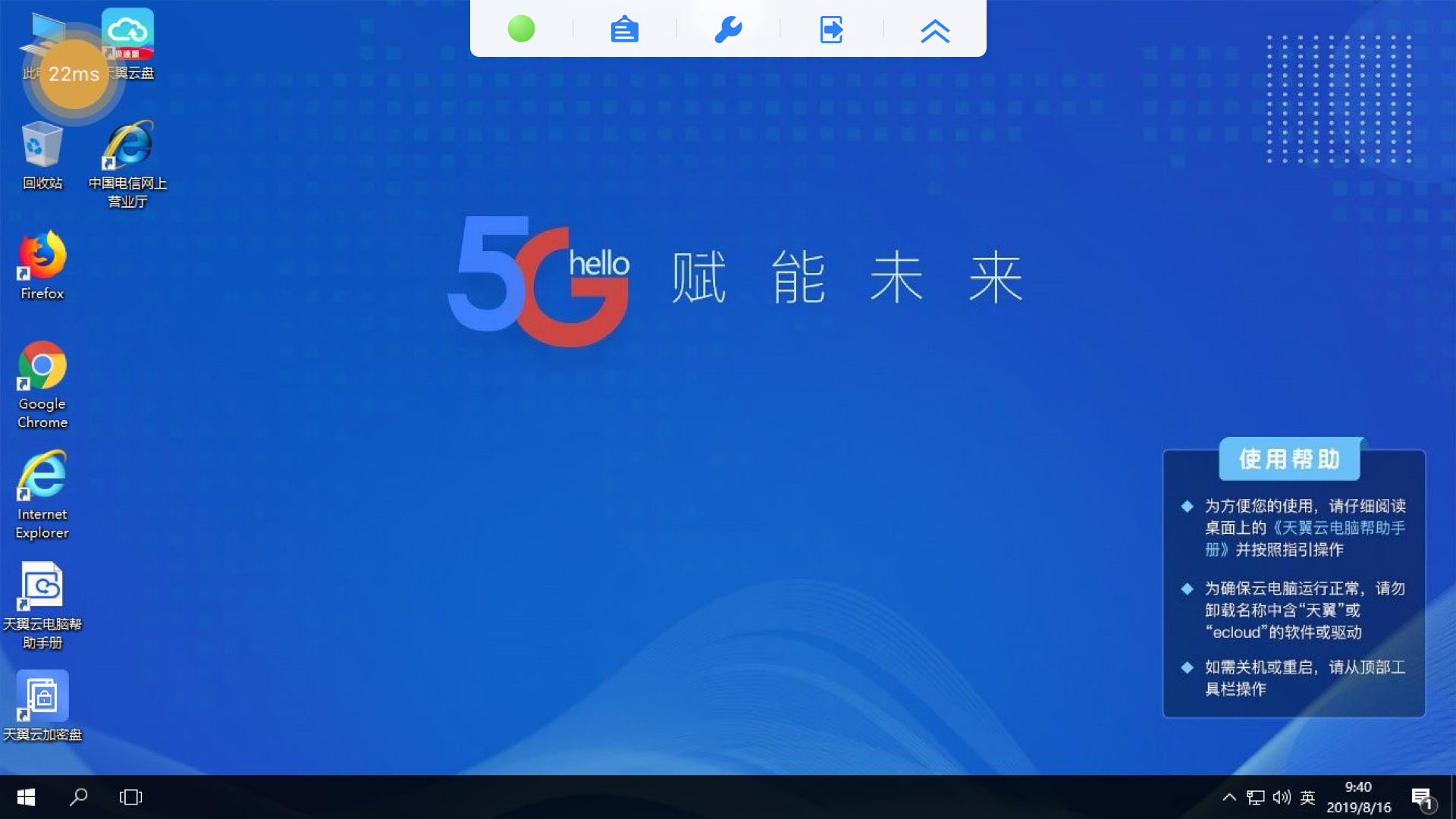The height and width of the screenshot is (819, 1456).
Task: Click the Task View button on taskbar
Action: (x=131, y=797)
